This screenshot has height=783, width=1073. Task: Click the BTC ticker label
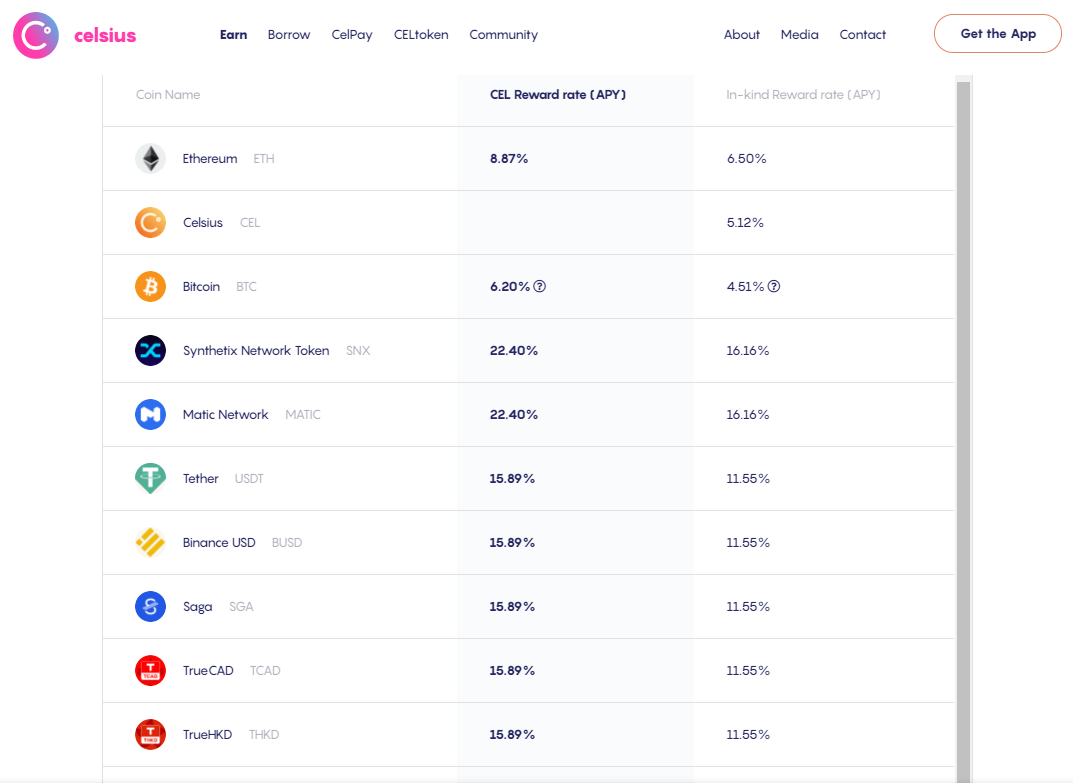[246, 287]
